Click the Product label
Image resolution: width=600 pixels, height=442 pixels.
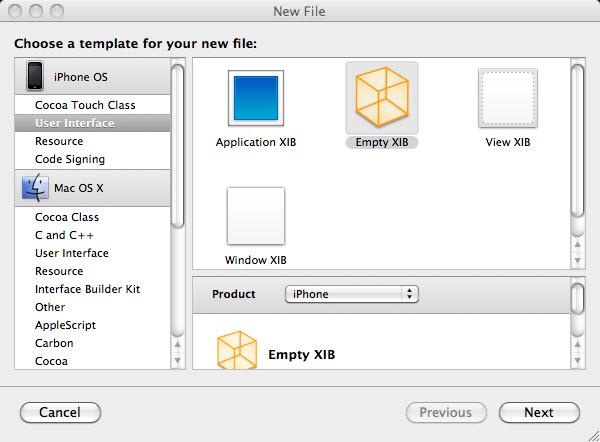[x=234, y=294]
